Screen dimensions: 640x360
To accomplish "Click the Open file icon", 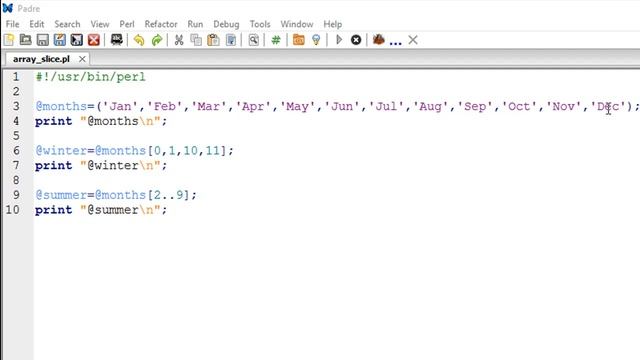I will point(26,40).
